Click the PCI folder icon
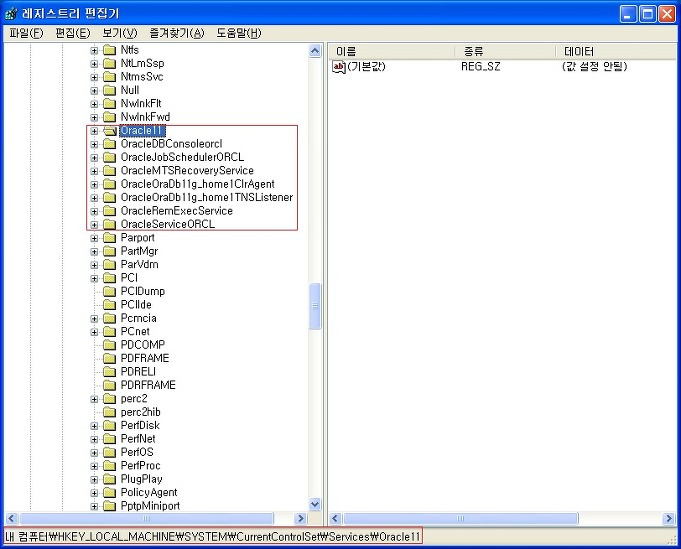 point(109,278)
